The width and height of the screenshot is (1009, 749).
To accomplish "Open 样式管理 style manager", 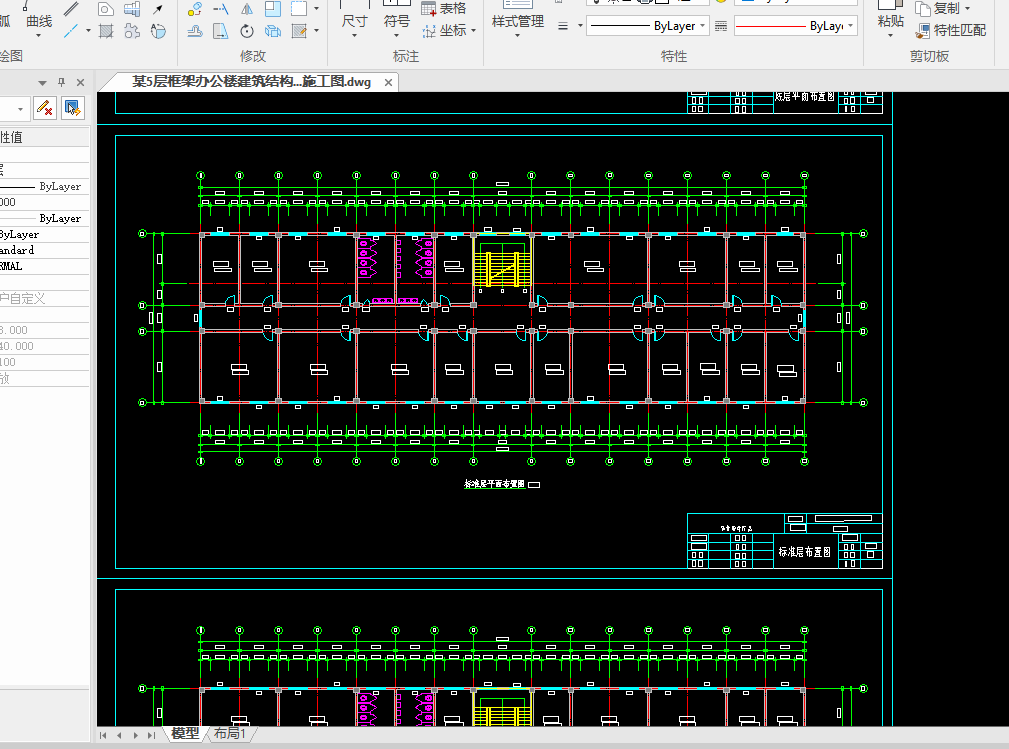I will tap(517, 20).
